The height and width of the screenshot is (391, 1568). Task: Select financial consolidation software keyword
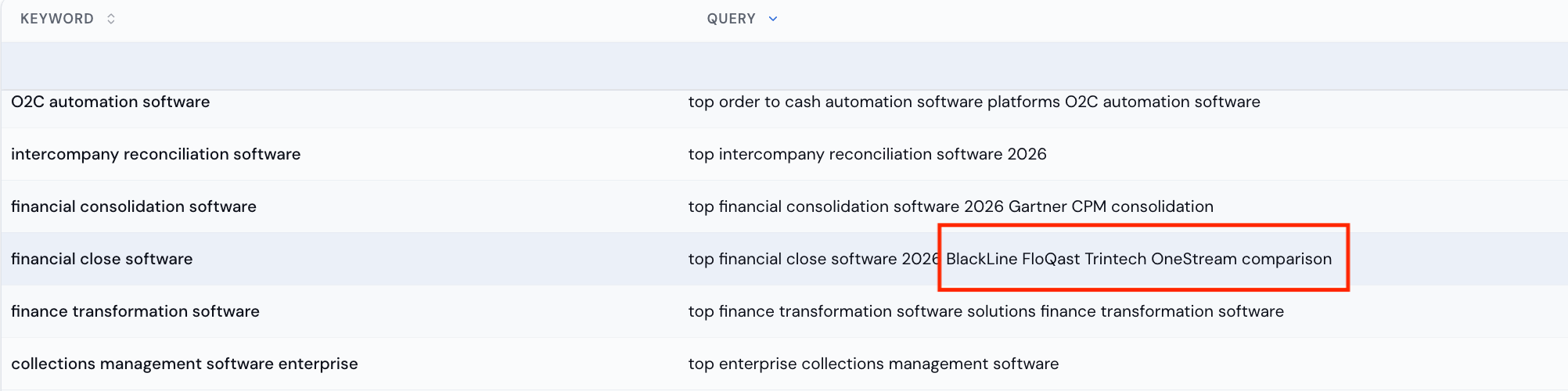pyautogui.click(x=134, y=206)
